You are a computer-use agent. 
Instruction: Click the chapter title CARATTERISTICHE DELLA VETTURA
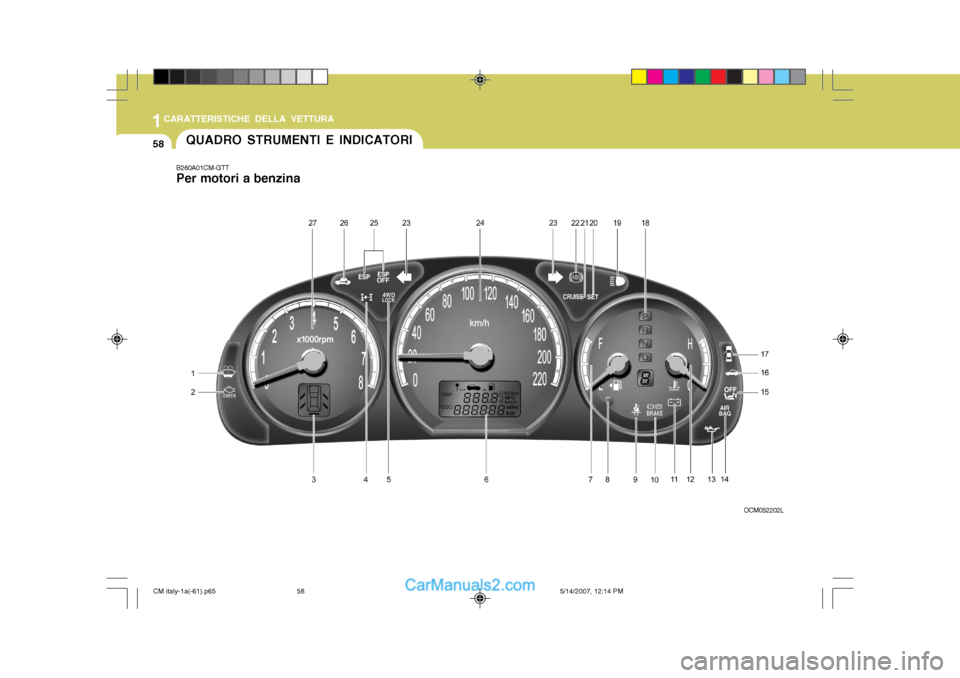pos(249,119)
